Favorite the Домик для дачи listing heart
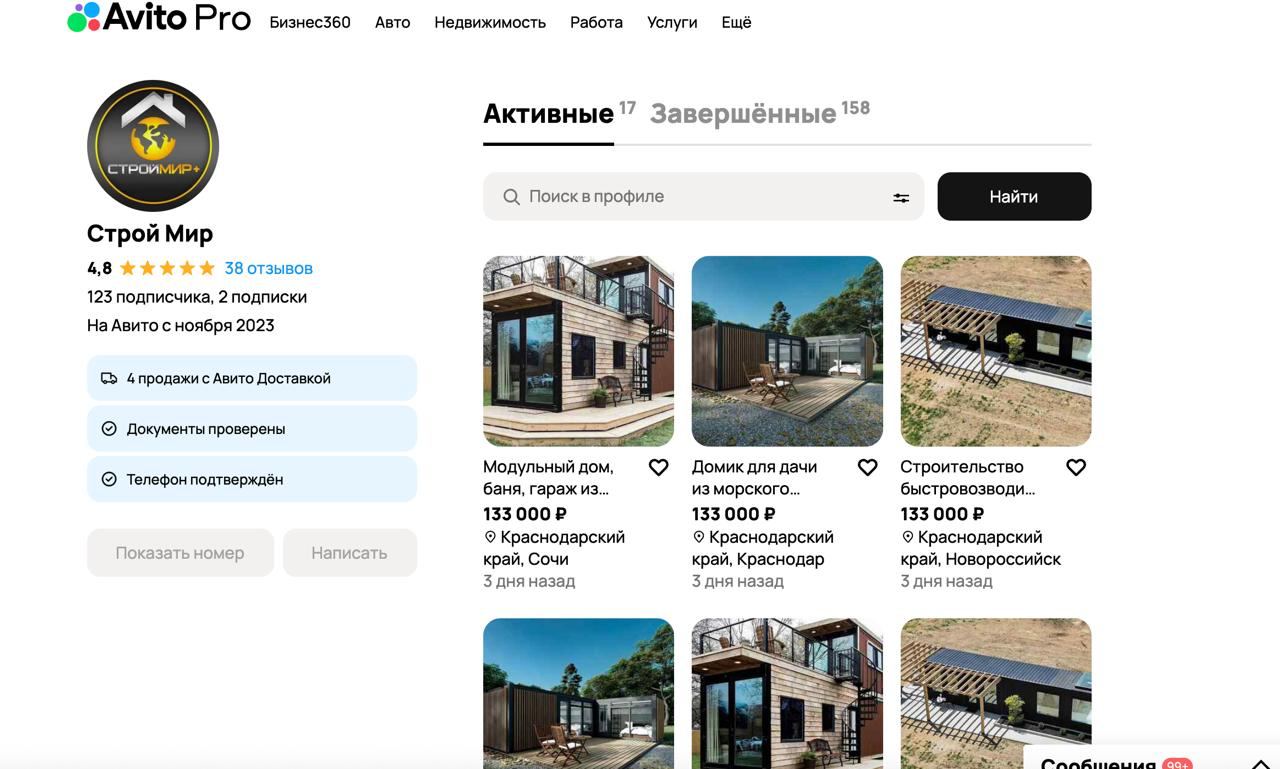Screen dimensions: 1280x769 867,467
